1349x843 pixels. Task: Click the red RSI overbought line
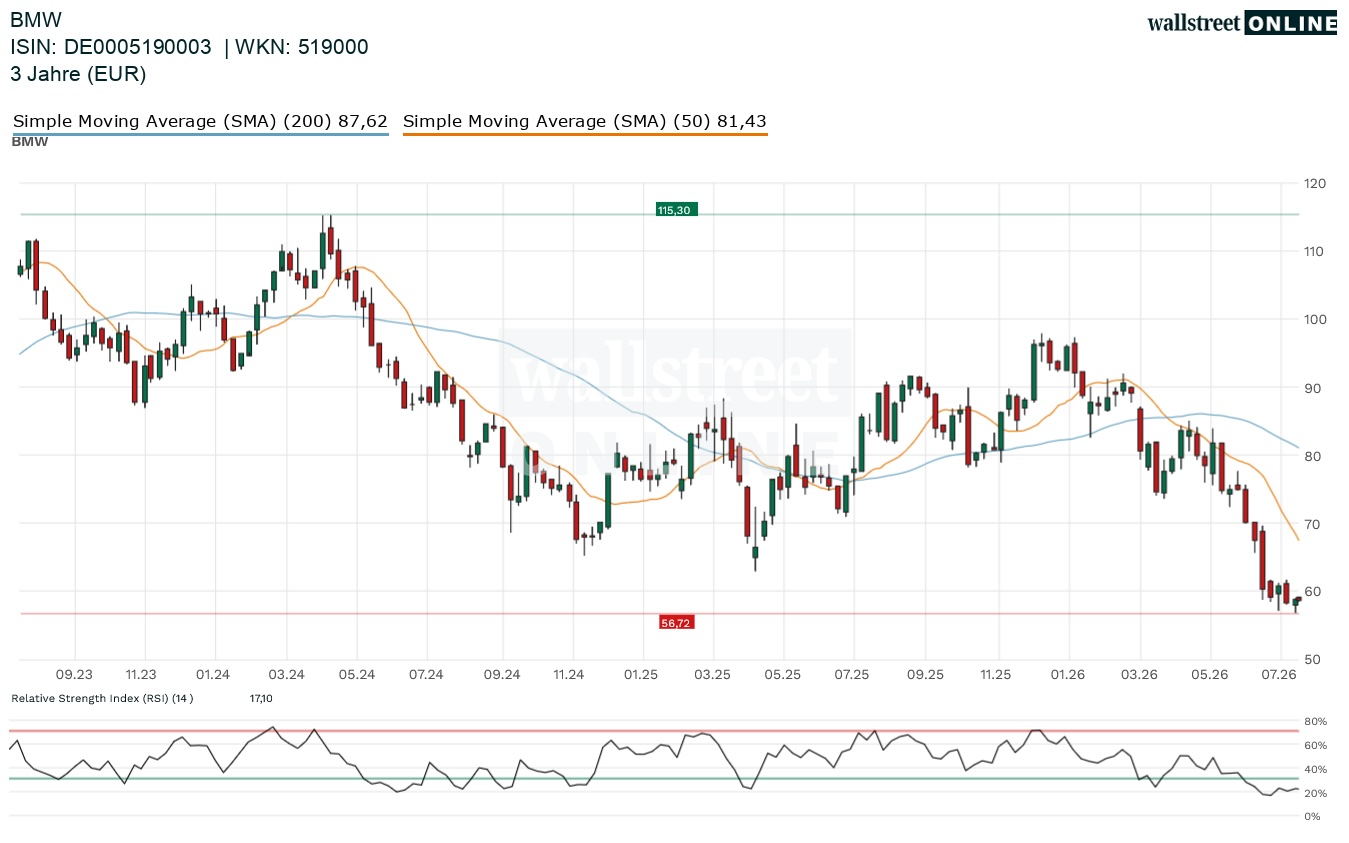click(x=654, y=731)
